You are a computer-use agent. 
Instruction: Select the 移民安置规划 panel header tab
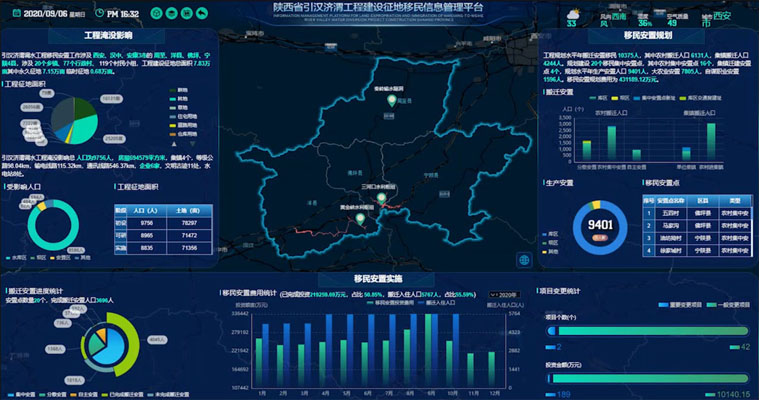(648, 35)
